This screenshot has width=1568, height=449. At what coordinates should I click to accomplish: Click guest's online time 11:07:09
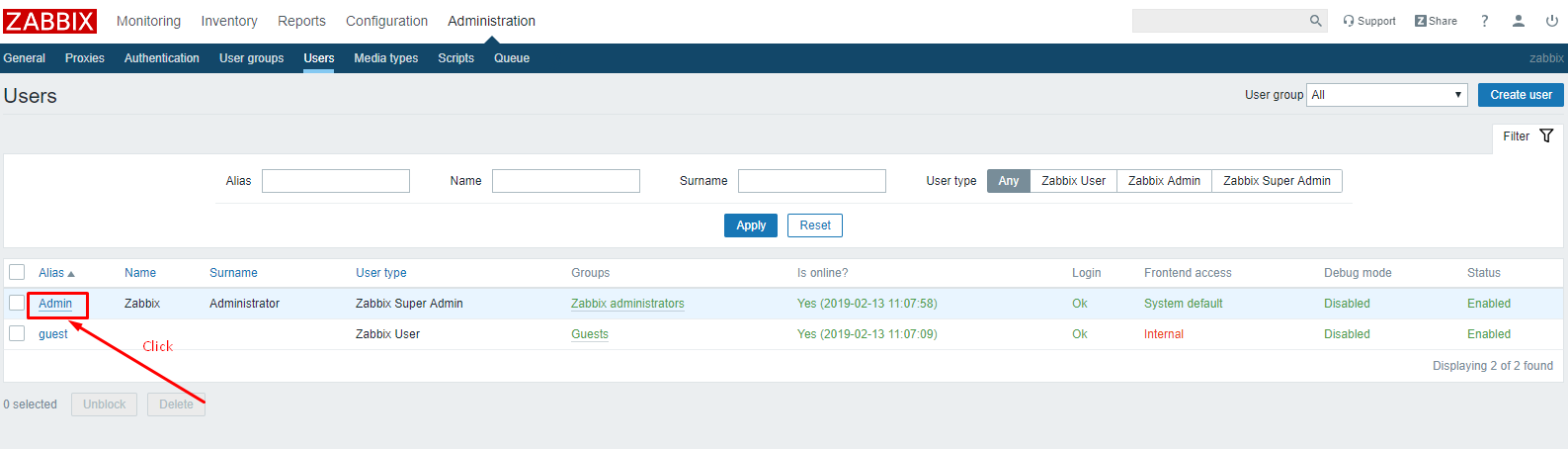click(867, 334)
